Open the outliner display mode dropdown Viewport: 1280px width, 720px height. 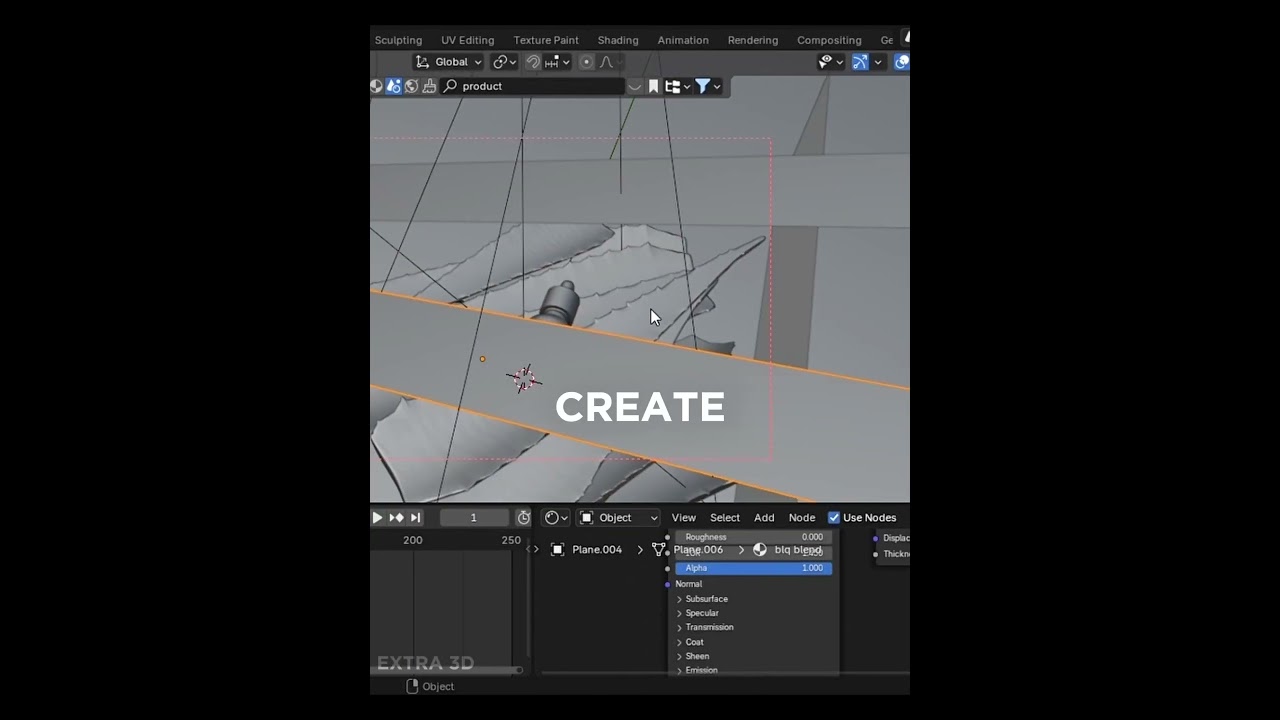(678, 86)
